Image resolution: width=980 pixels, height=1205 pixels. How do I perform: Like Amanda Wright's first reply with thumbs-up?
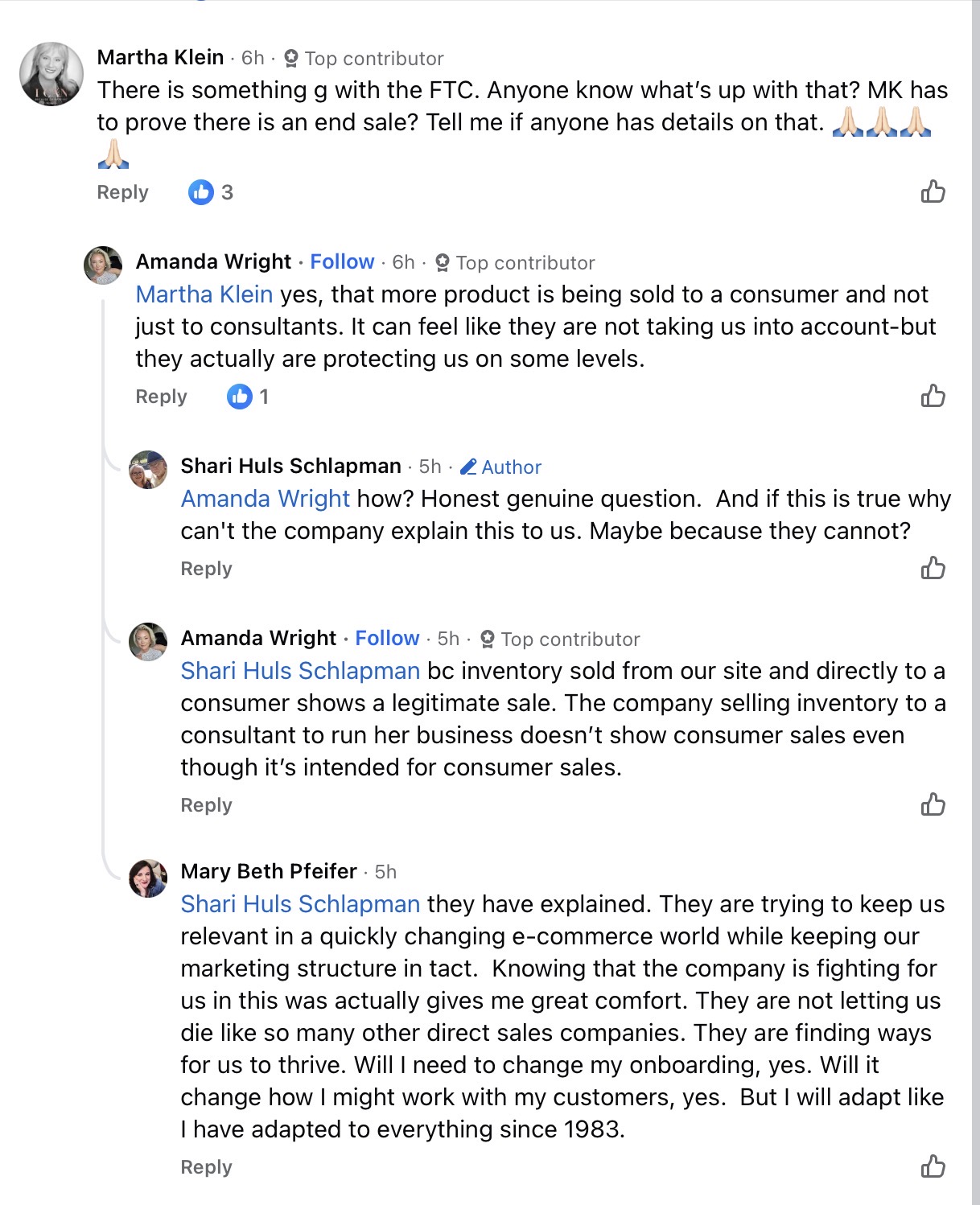point(933,396)
